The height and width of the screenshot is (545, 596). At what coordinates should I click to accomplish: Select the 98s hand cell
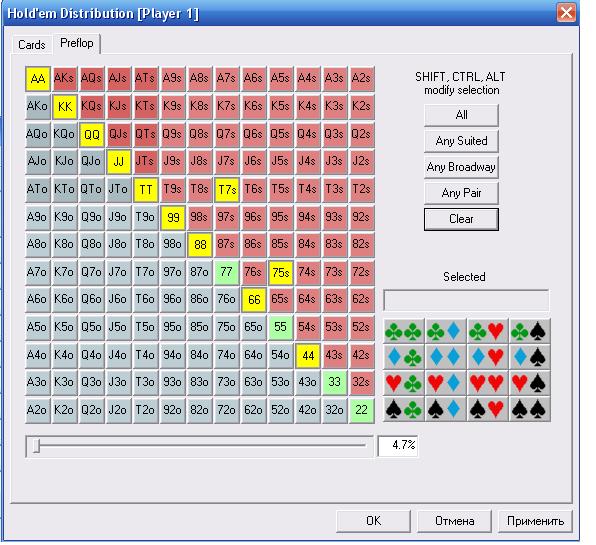coord(200,217)
